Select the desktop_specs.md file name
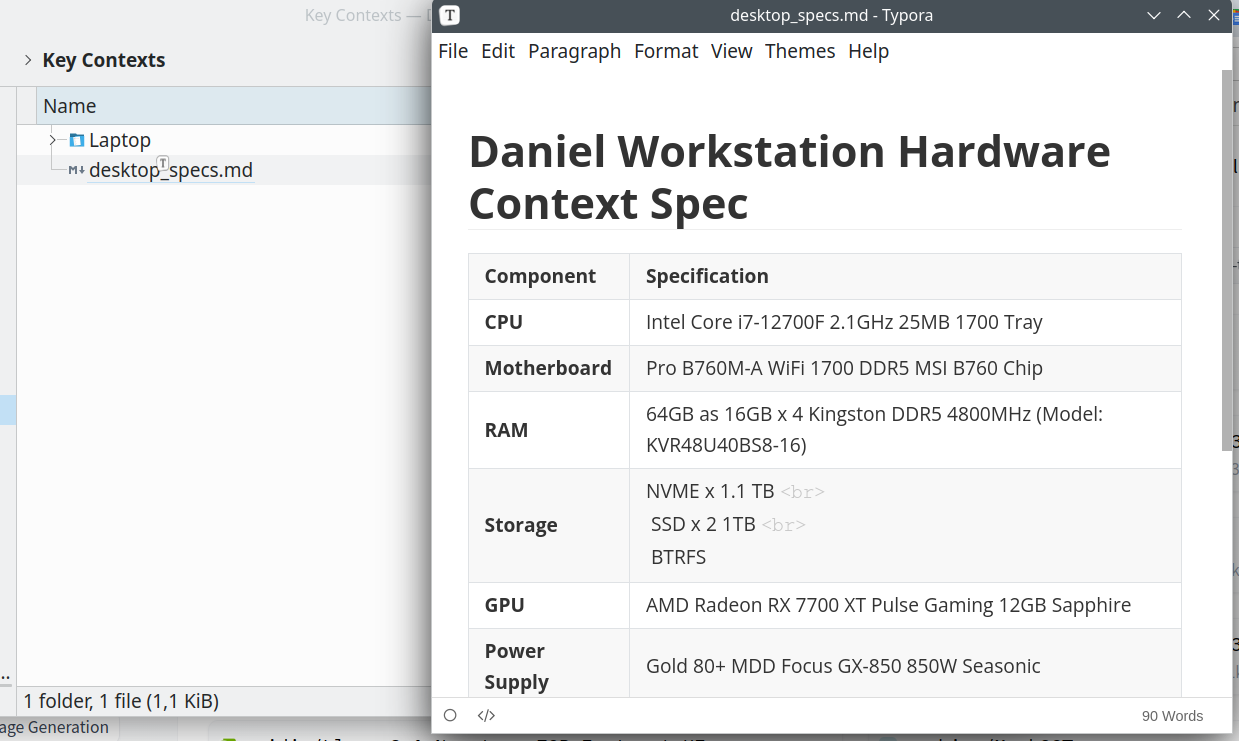The height and width of the screenshot is (741, 1239). click(x=171, y=170)
